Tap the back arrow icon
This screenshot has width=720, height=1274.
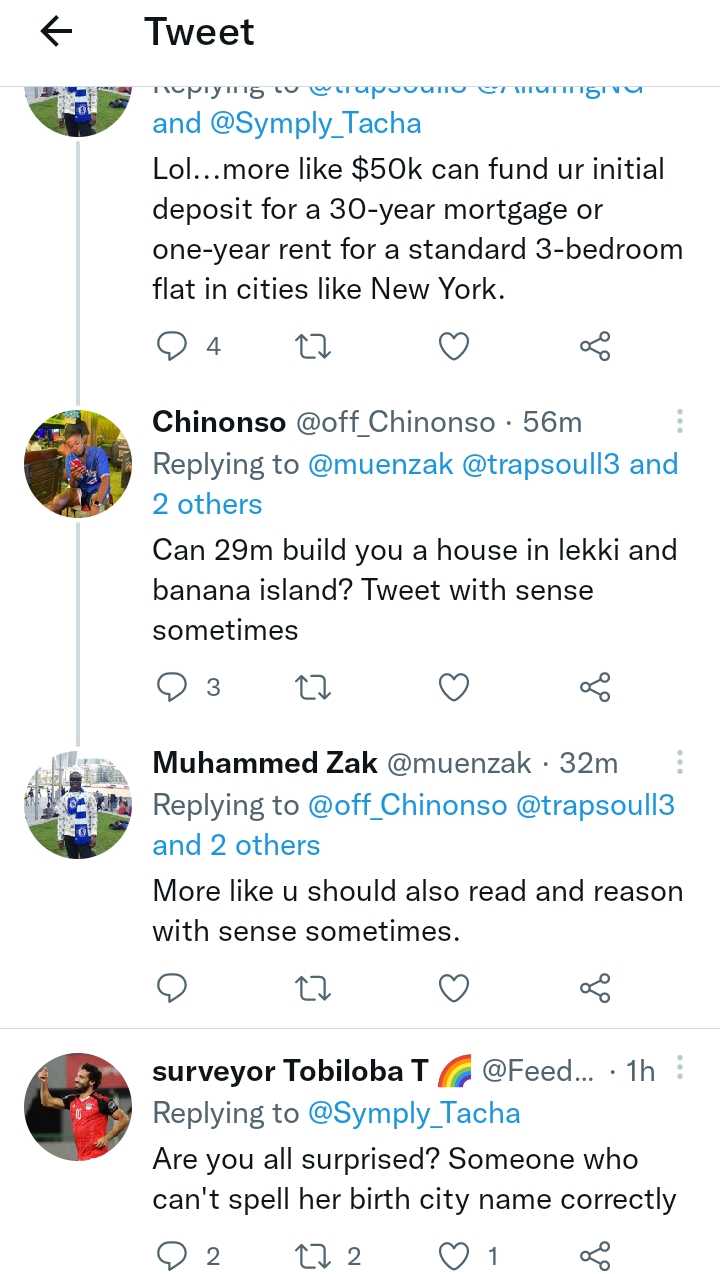pos(56,33)
